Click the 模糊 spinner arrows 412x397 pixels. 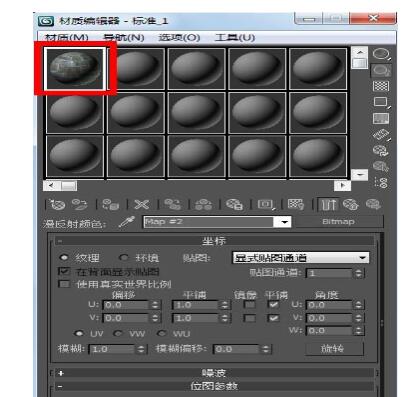coord(141,349)
